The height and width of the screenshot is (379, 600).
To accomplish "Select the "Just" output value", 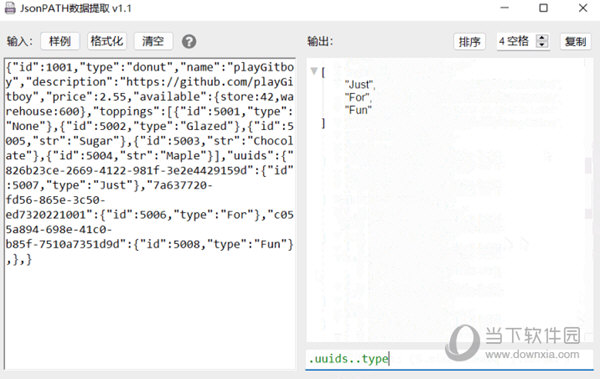I will click(359, 85).
